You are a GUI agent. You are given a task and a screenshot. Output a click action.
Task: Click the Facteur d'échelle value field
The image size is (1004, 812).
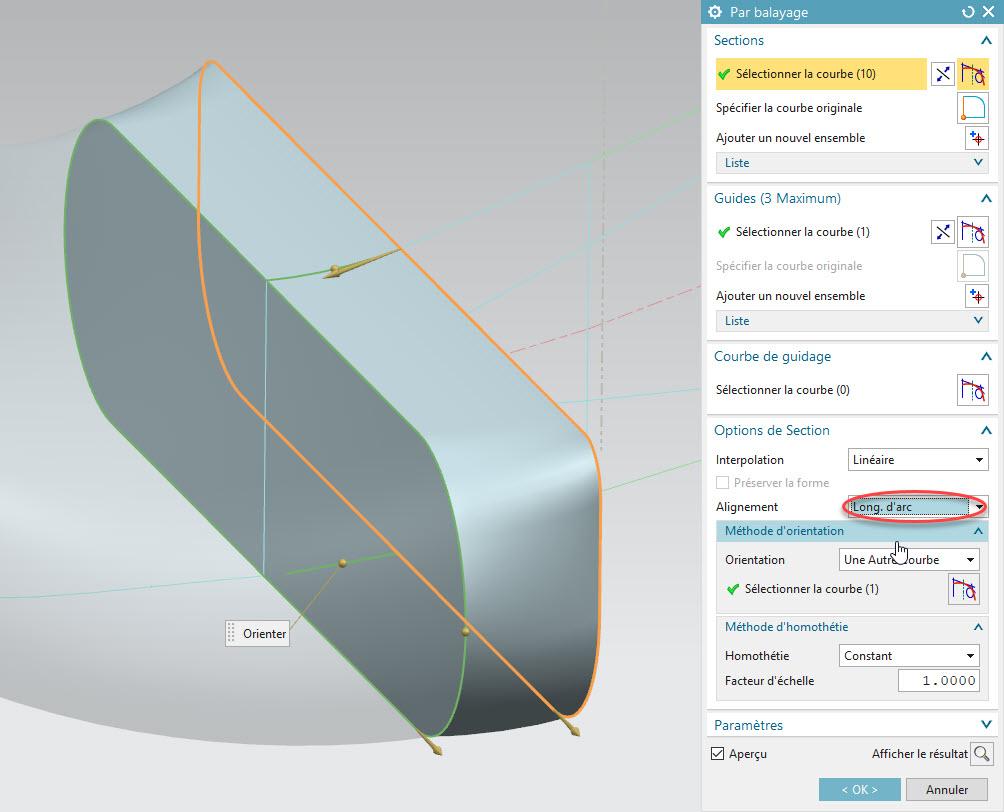[x=937, y=681]
